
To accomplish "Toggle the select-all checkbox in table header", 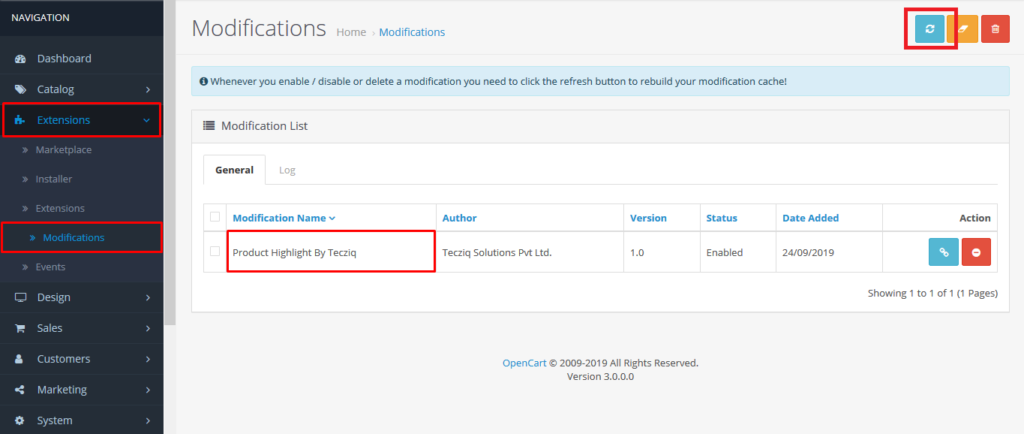I will click(x=215, y=217).
